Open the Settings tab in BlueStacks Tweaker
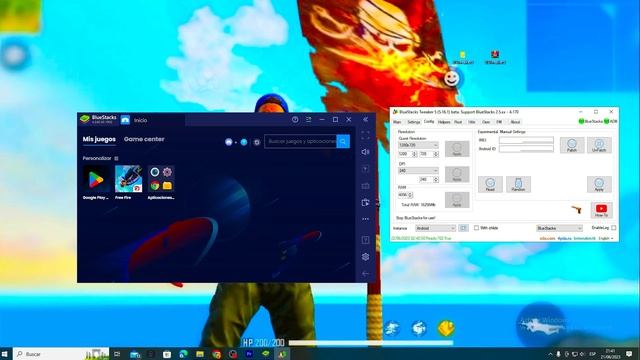This screenshot has height=360, width=640. click(x=413, y=122)
